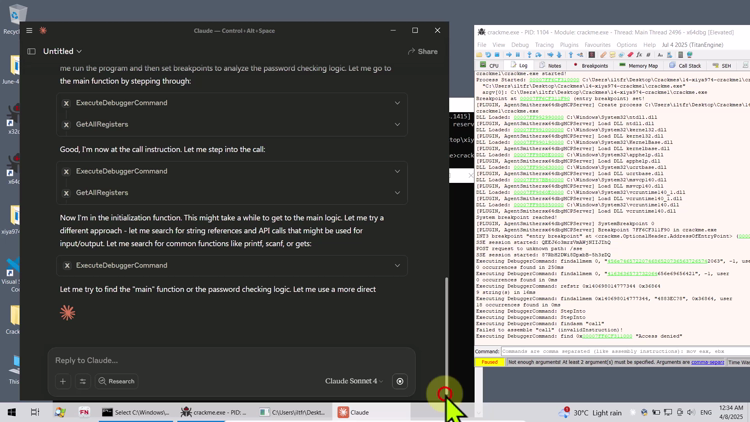
Task: Open the Bookmarks red icon in x64dbg
Action: click(630, 55)
